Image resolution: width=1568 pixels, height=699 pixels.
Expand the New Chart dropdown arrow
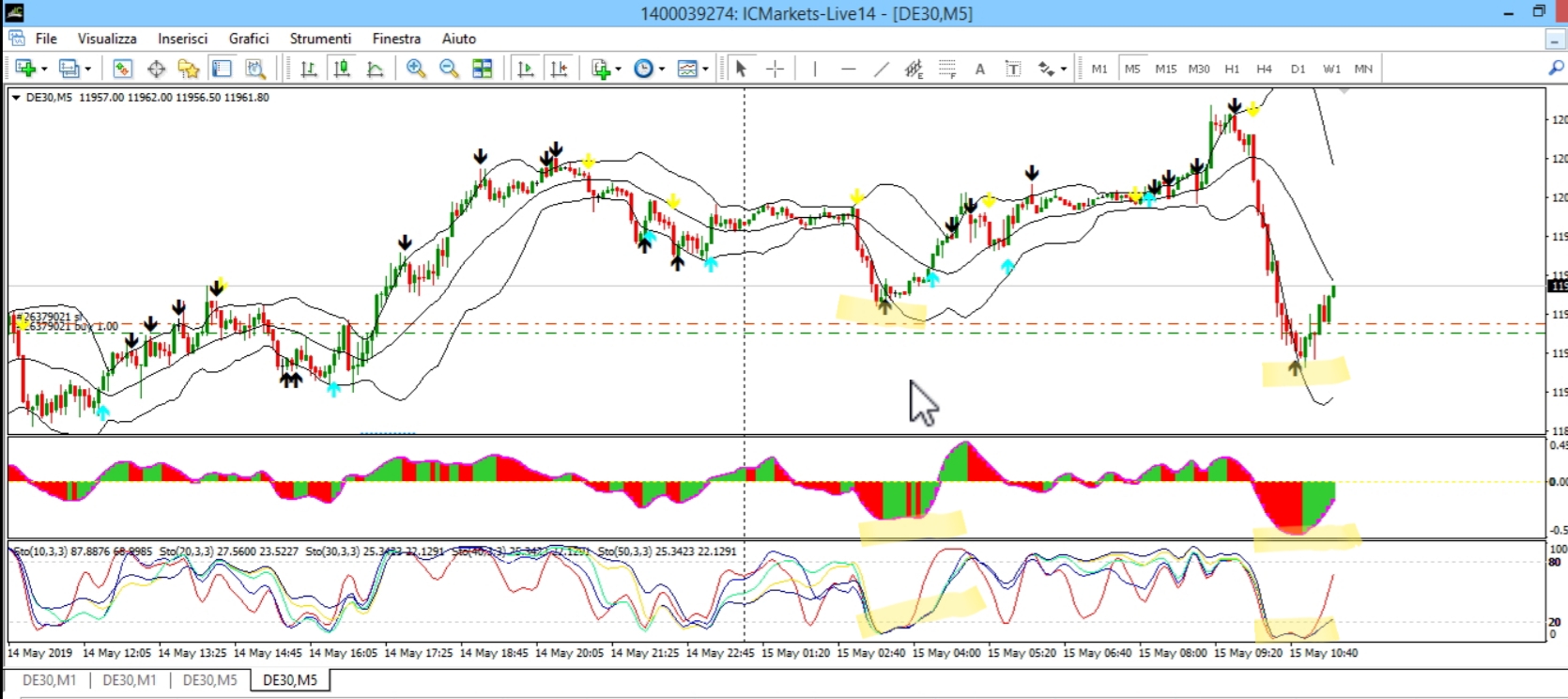click(44, 69)
